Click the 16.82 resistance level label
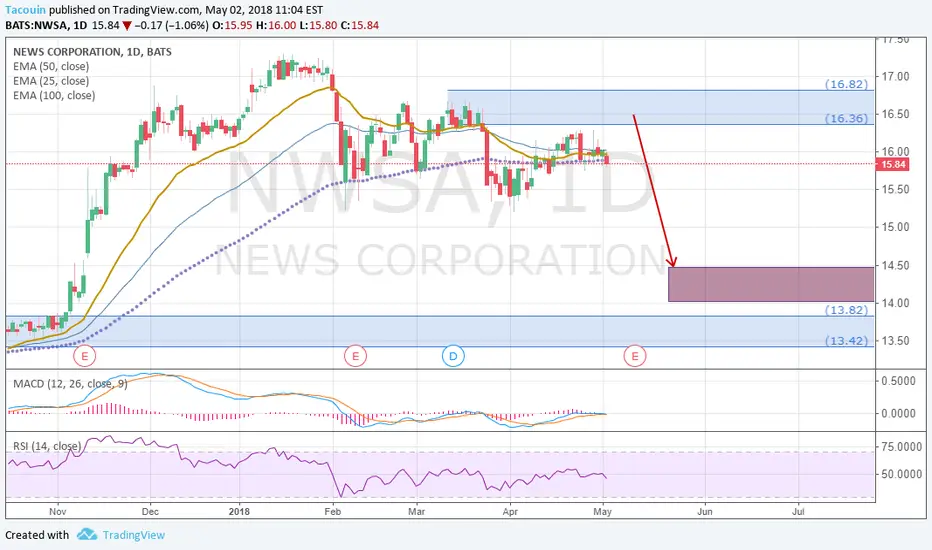Viewport: 932px width, 550px height. (846, 84)
